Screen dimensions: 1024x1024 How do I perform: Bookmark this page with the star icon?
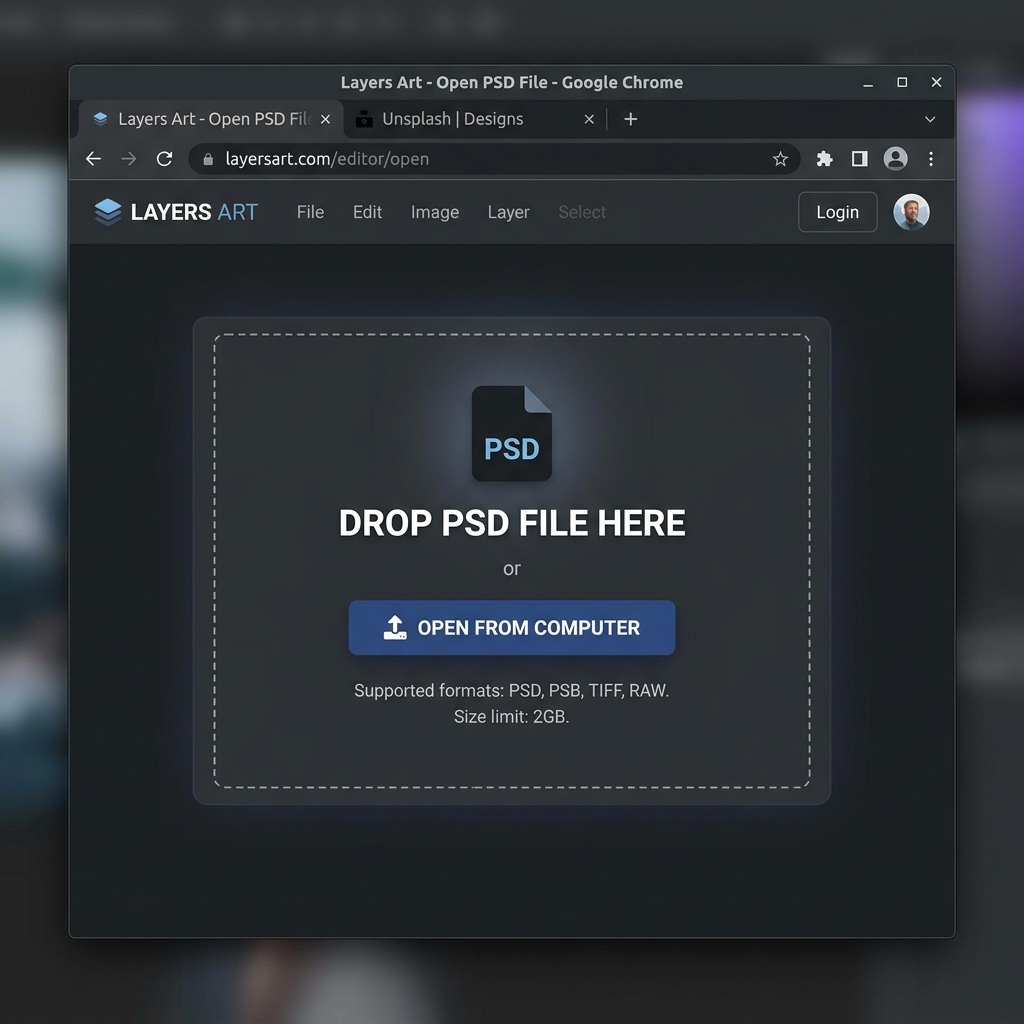(780, 159)
